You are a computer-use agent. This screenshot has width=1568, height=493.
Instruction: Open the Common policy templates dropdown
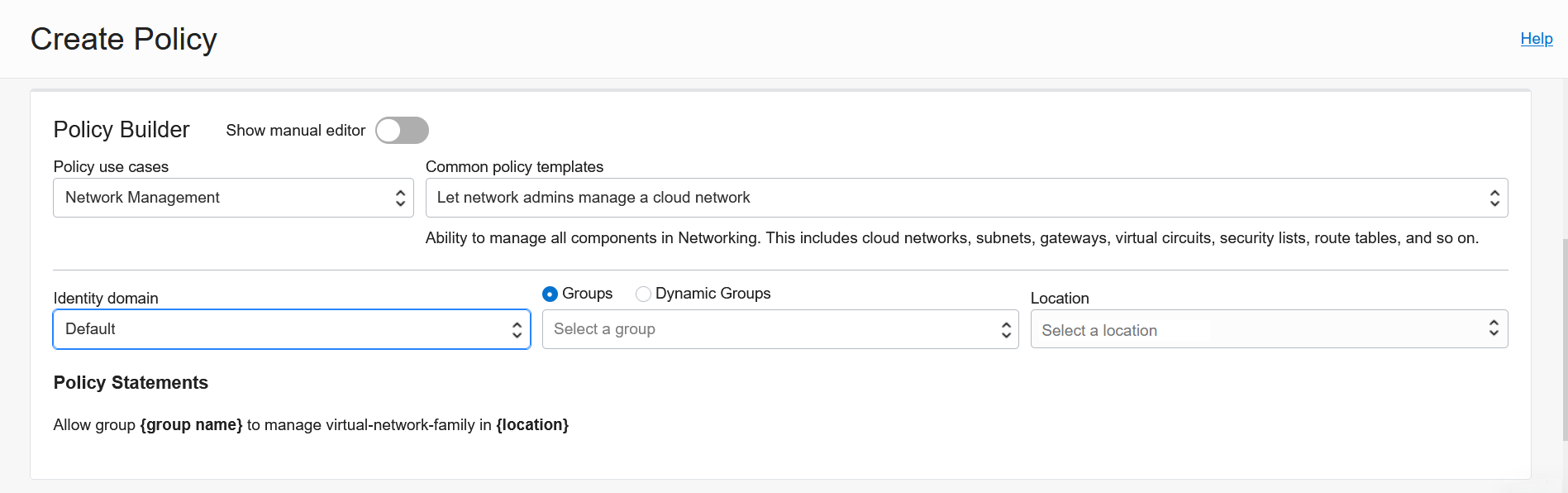click(966, 198)
